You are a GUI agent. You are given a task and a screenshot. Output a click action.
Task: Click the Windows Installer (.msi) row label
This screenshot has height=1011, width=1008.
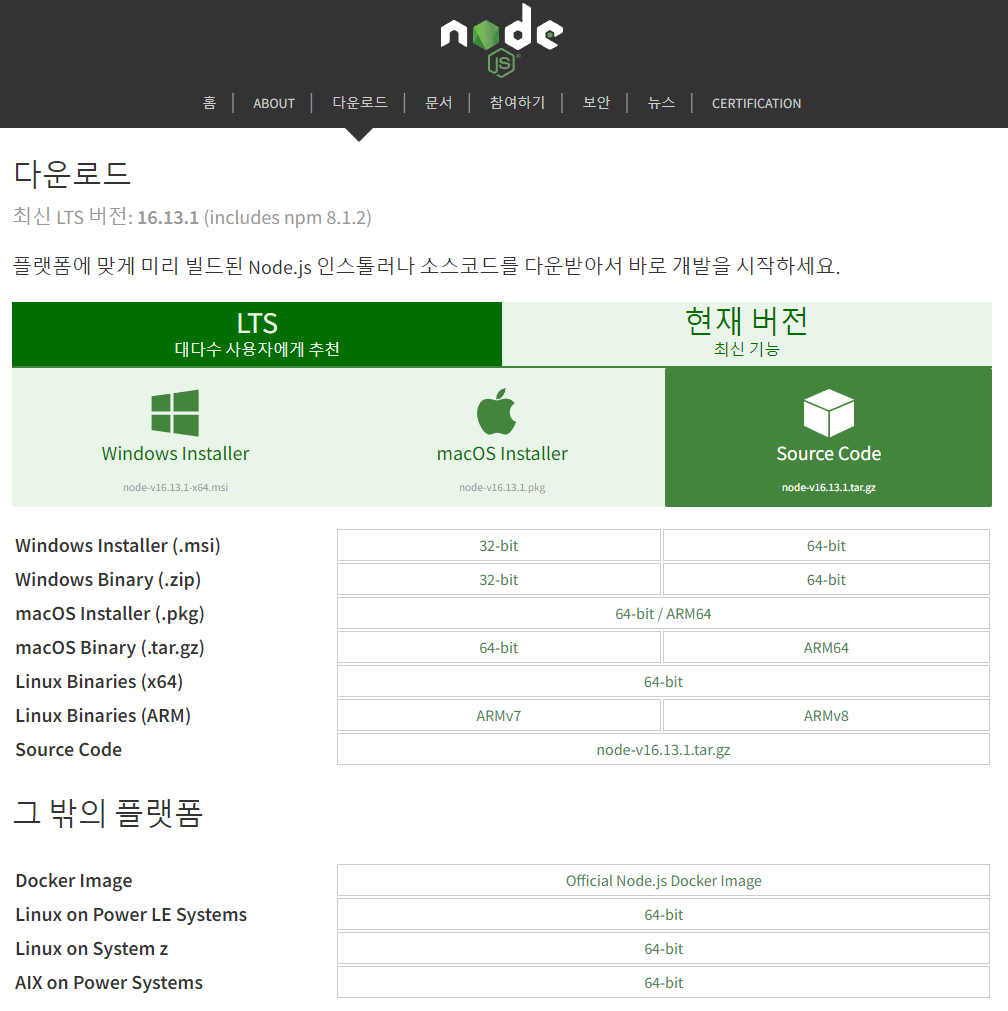point(118,545)
